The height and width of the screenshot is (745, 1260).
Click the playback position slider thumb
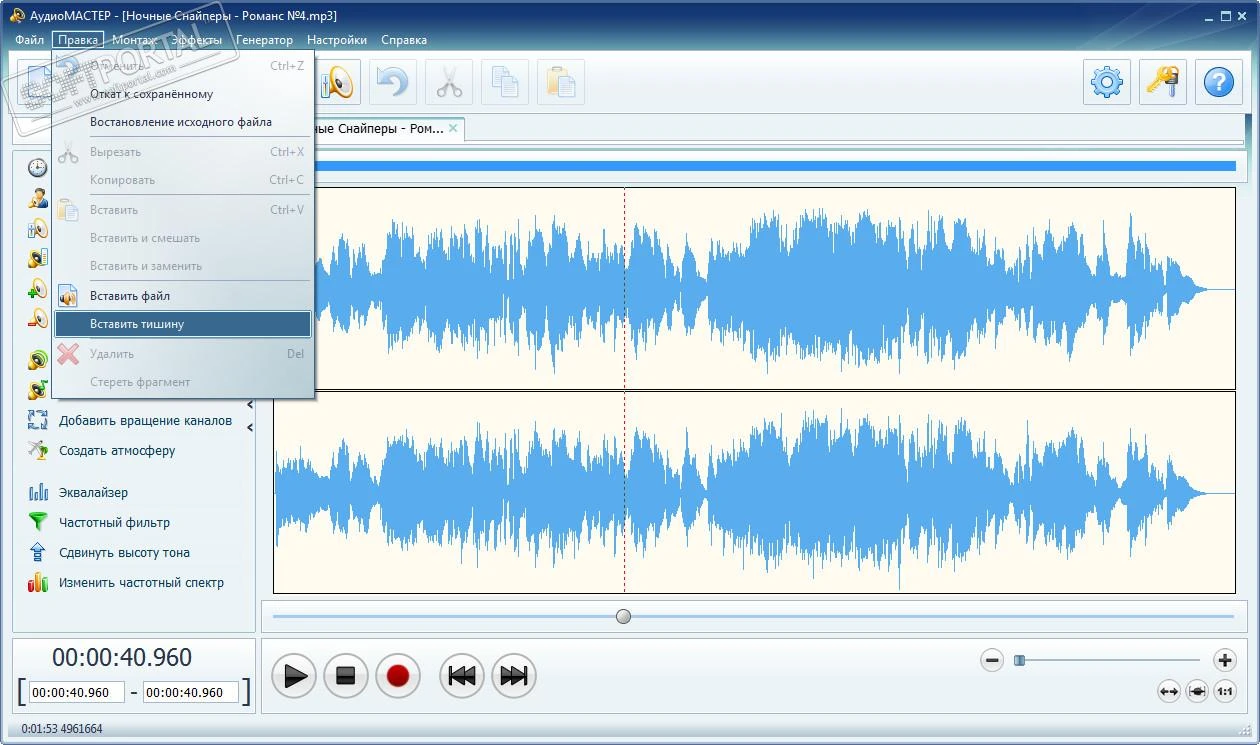[x=624, y=616]
